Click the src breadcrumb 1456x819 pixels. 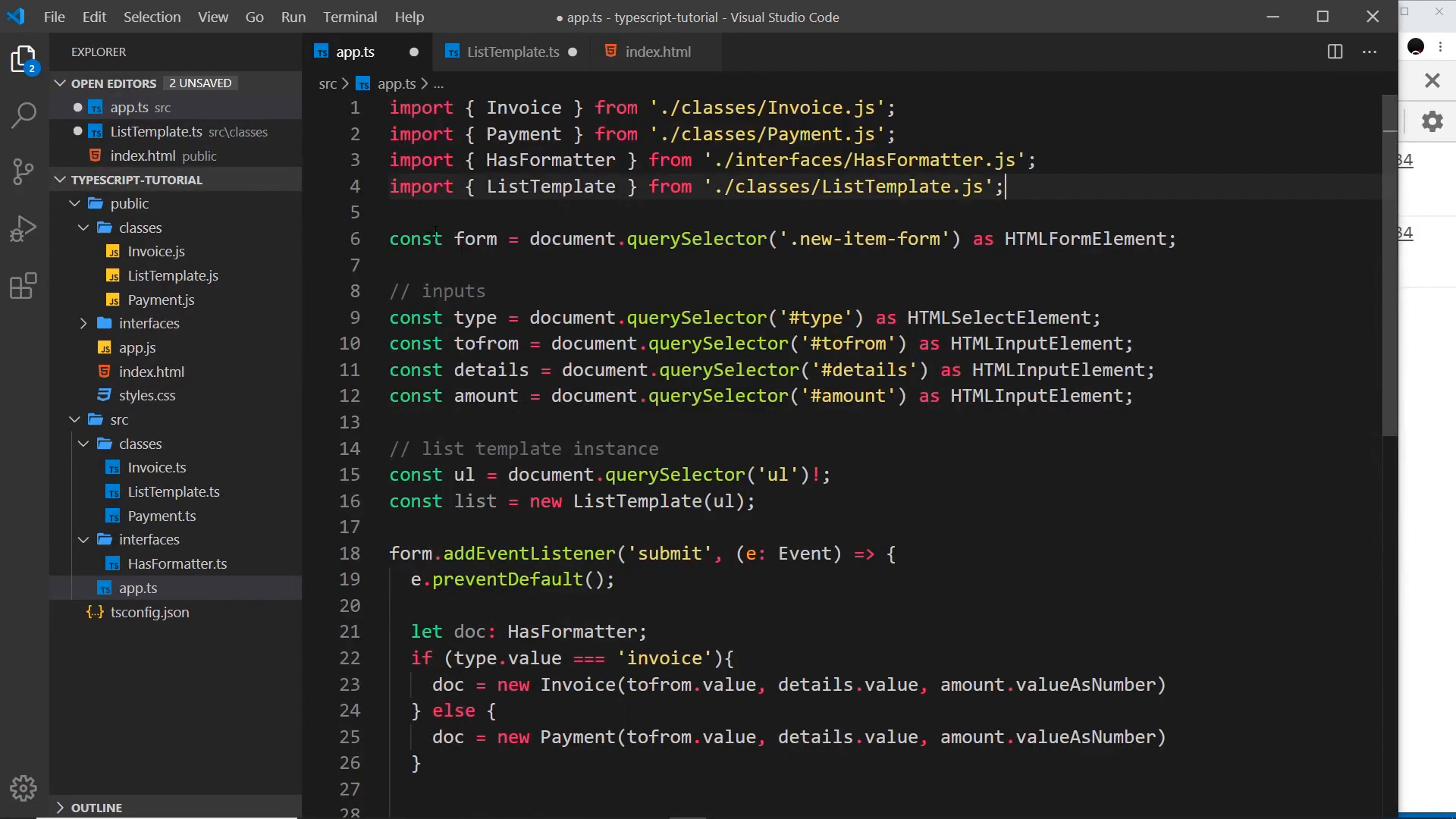328,84
